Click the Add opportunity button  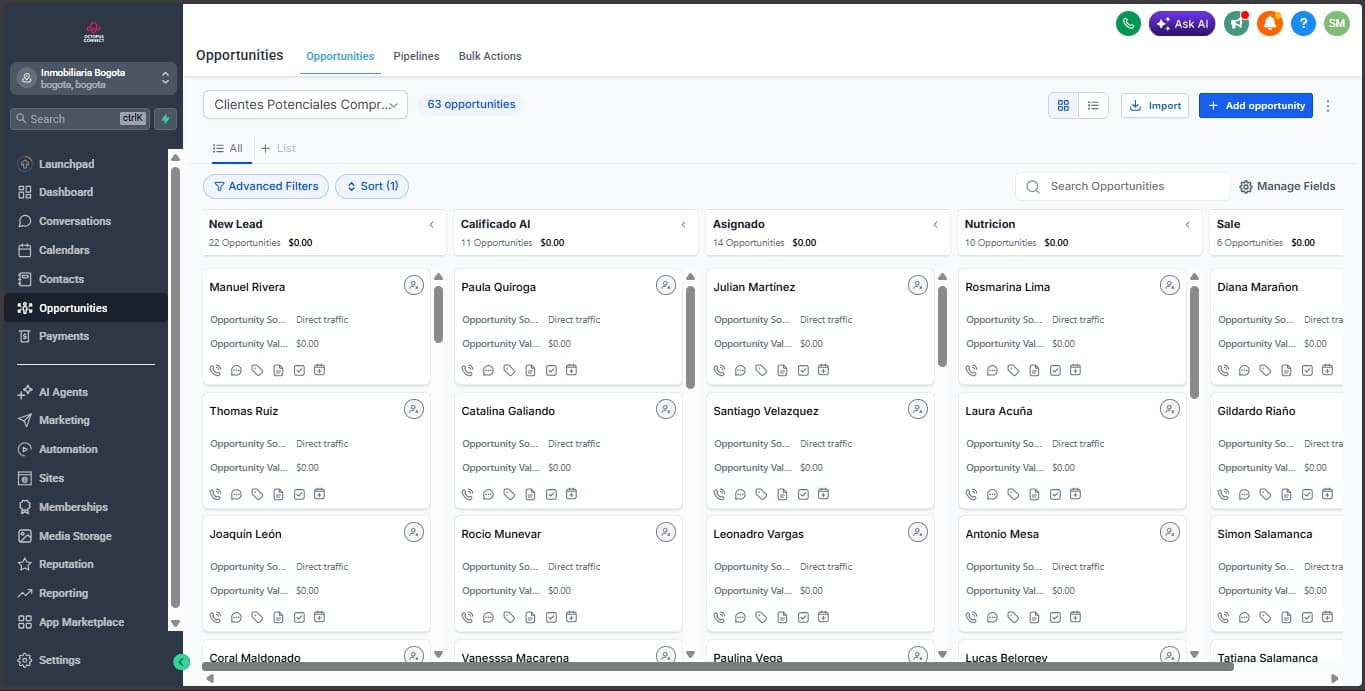tap(1255, 105)
